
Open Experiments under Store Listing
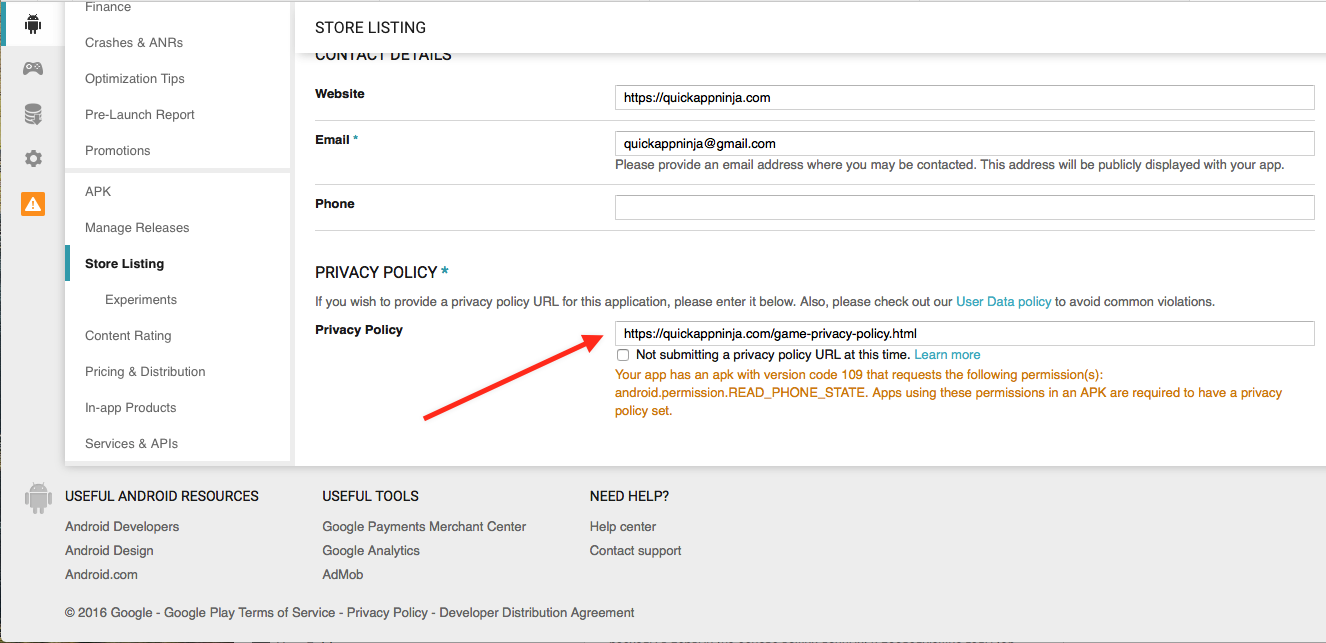tap(141, 300)
